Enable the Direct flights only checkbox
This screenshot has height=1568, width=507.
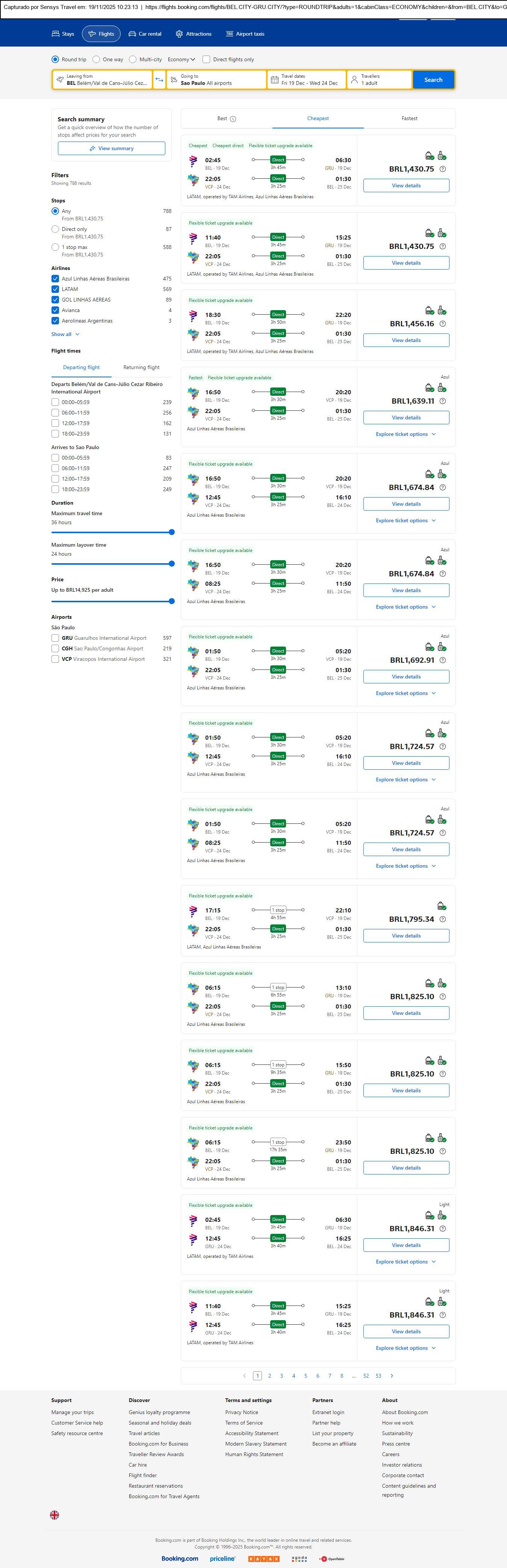tap(207, 60)
